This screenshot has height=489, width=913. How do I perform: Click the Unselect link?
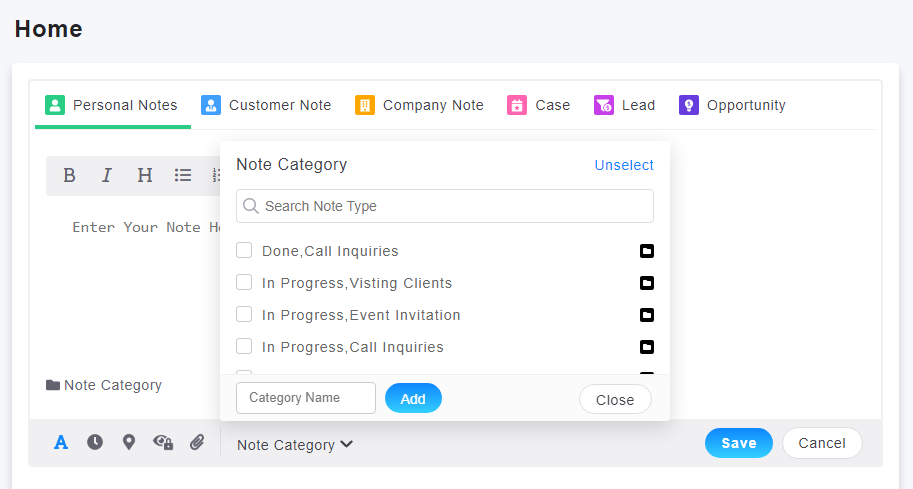pos(624,165)
